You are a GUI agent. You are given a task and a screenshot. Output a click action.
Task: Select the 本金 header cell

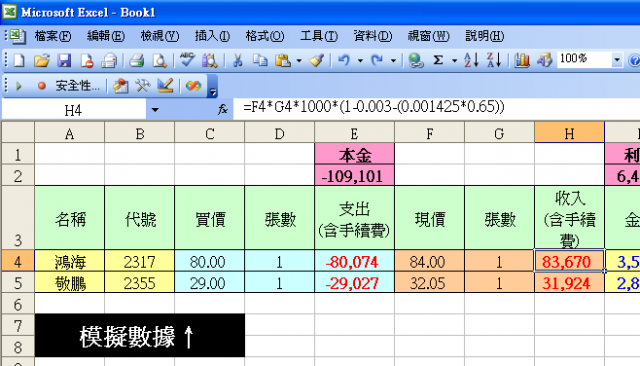point(354,155)
